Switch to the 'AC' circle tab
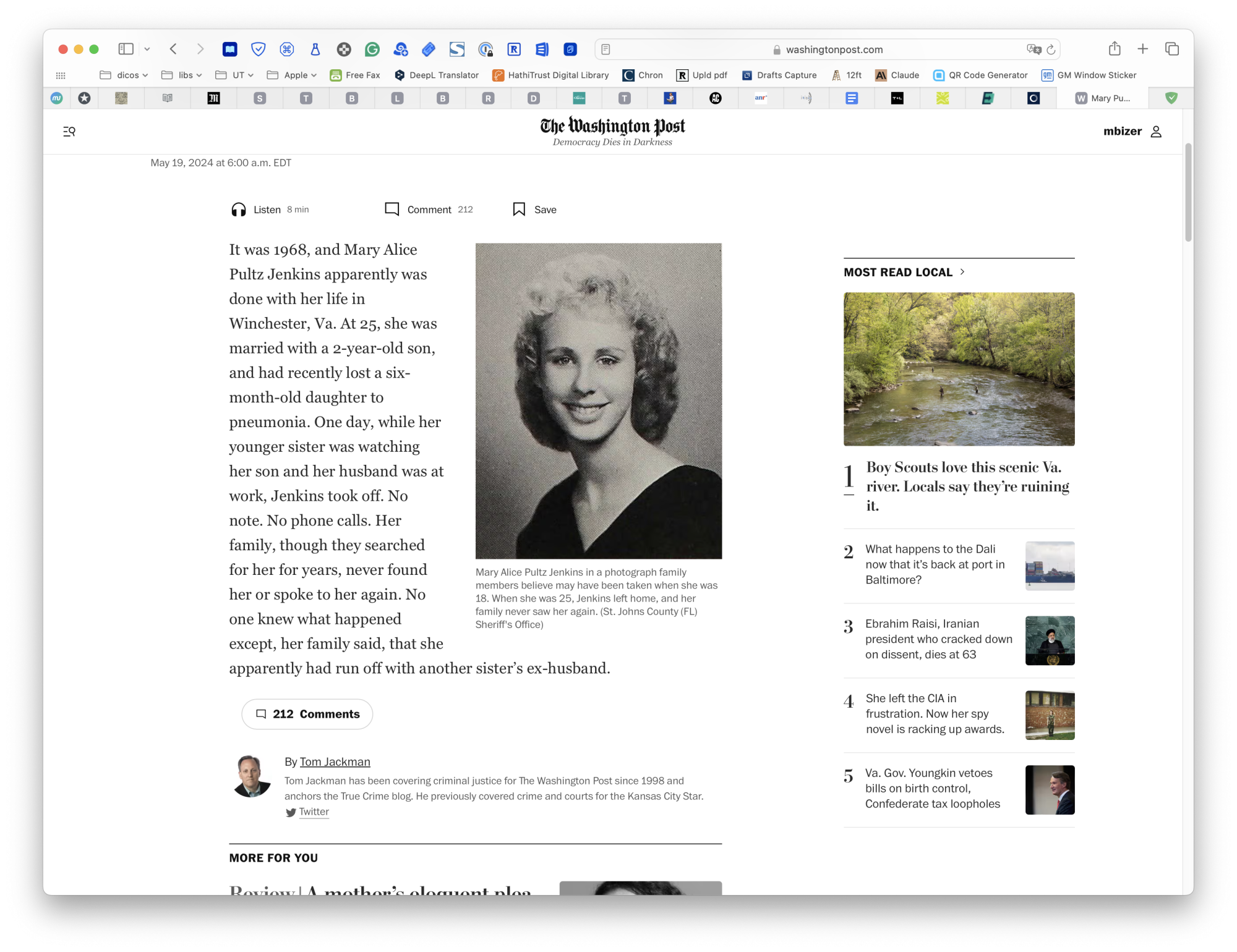The width and height of the screenshot is (1237, 952). (x=716, y=98)
